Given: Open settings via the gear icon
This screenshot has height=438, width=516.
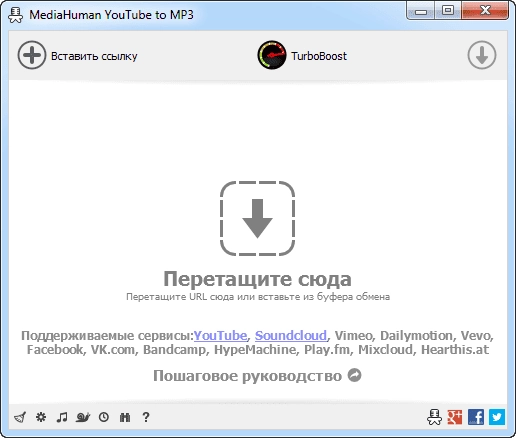Looking at the screenshot, I should [41, 417].
